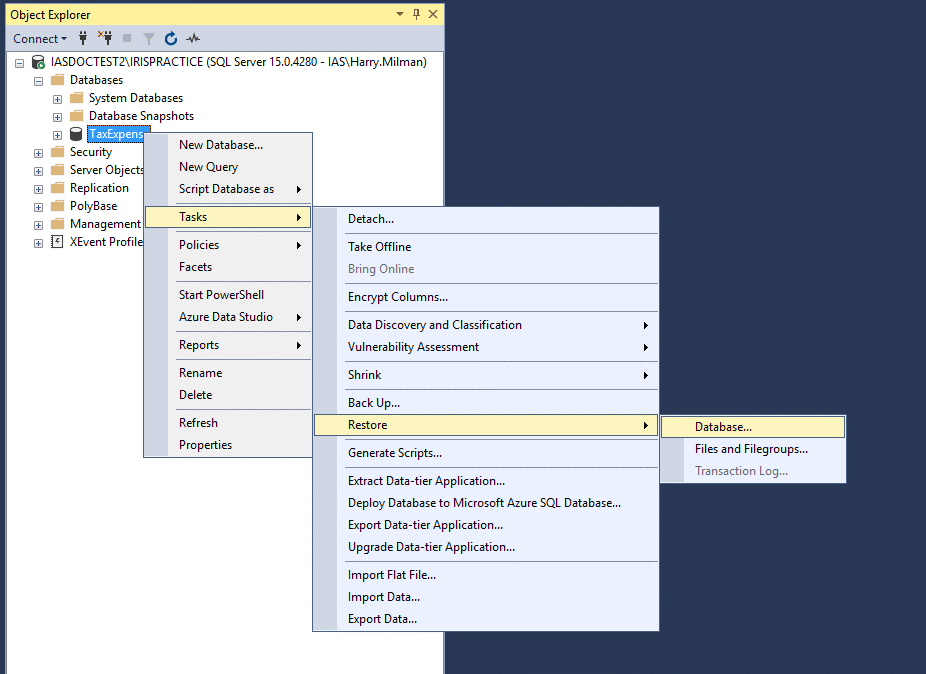Click the Replication folder icon
Image resolution: width=926 pixels, height=674 pixels.
click(57, 188)
